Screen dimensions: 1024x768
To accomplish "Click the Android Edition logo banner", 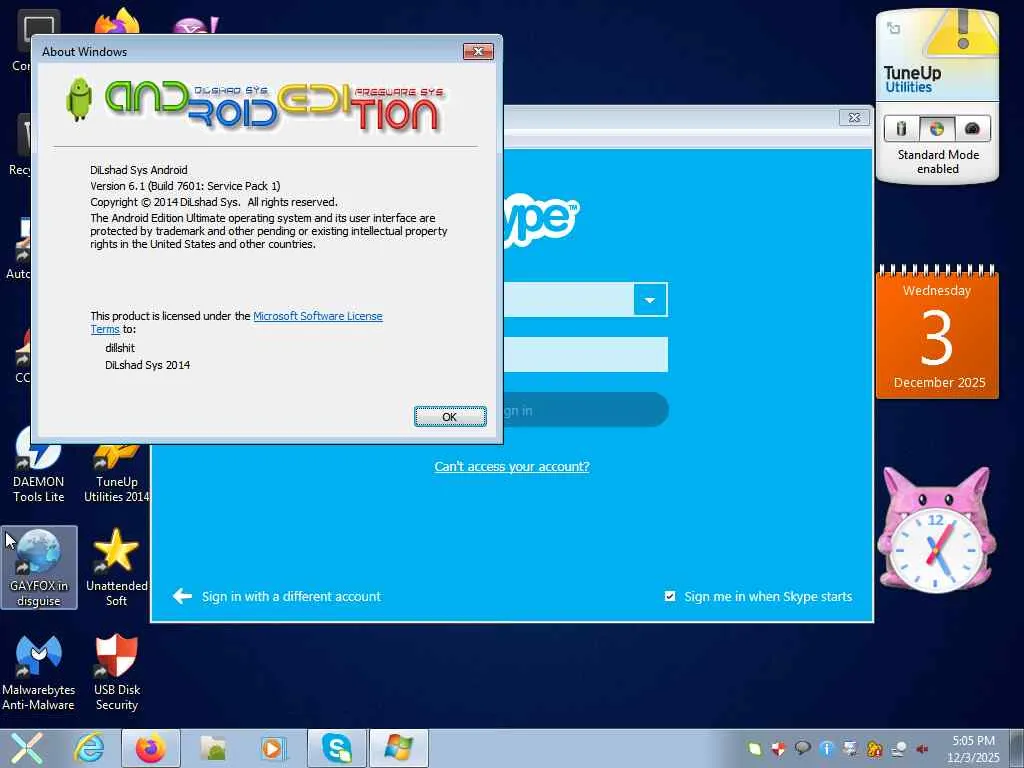I will tap(256, 104).
